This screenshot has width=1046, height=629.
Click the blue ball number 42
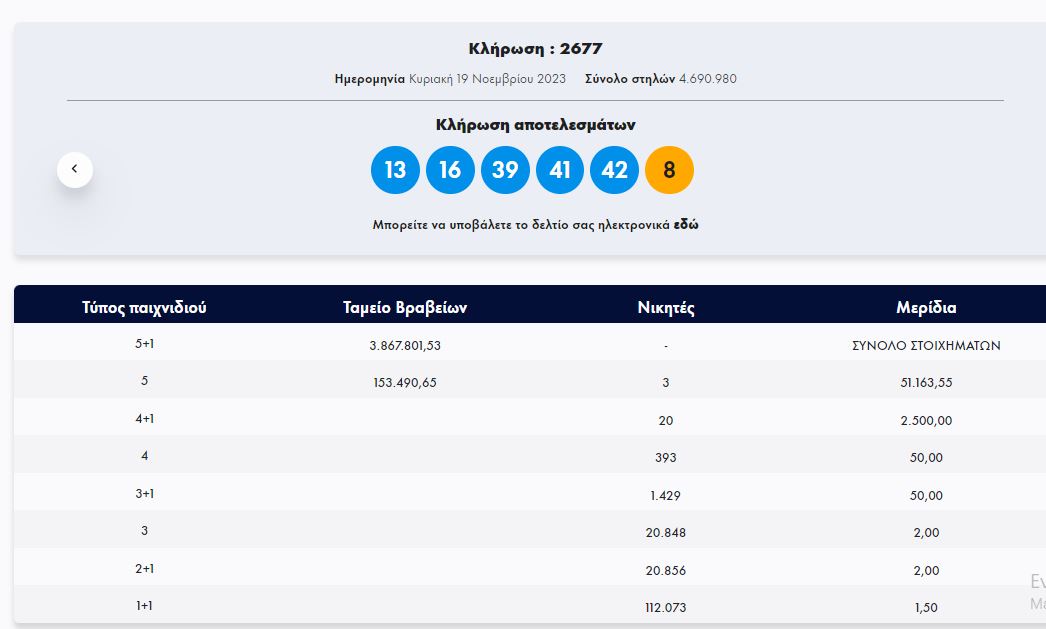pyautogui.click(x=614, y=170)
